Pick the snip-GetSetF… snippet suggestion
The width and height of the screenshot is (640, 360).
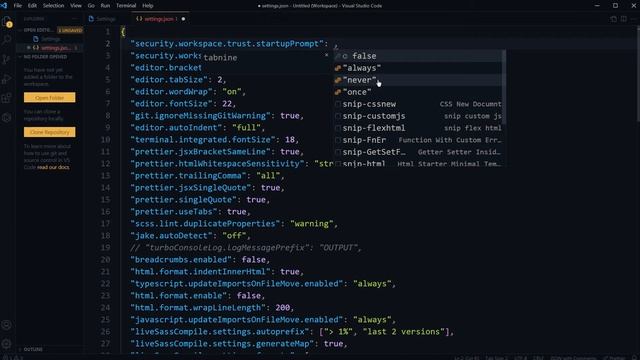click(418, 152)
